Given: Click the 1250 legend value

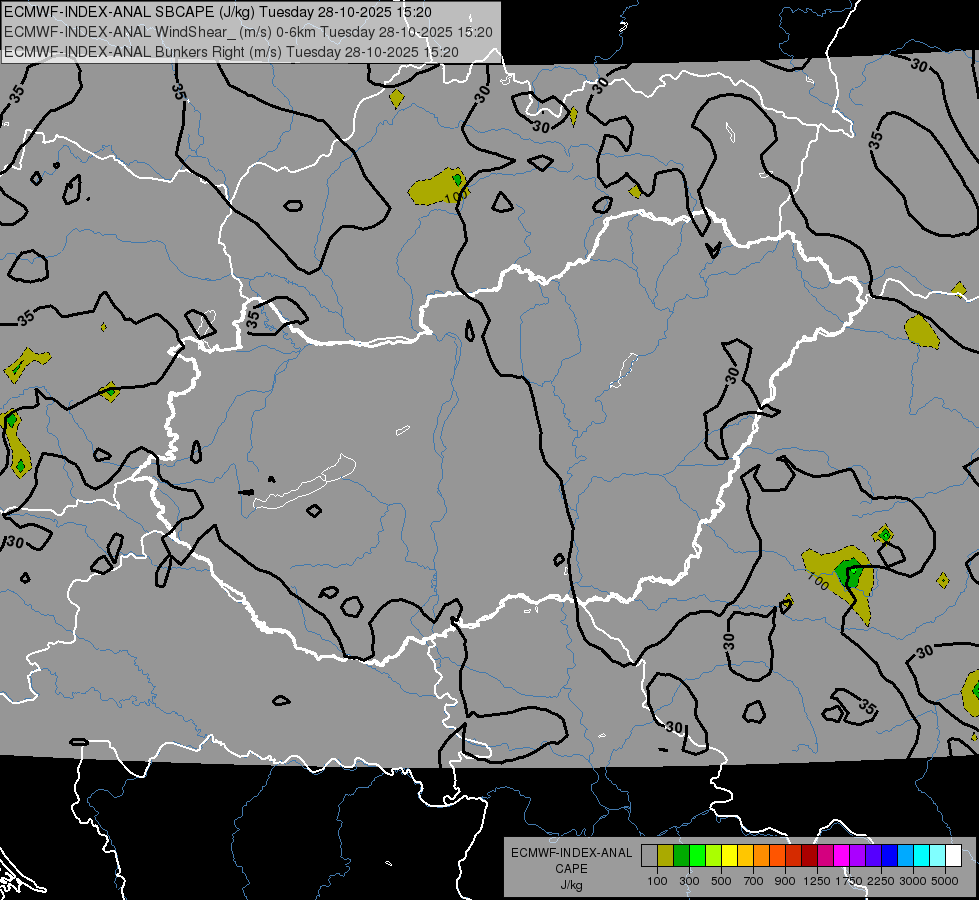Looking at the screenshot, I should (817, 881).
